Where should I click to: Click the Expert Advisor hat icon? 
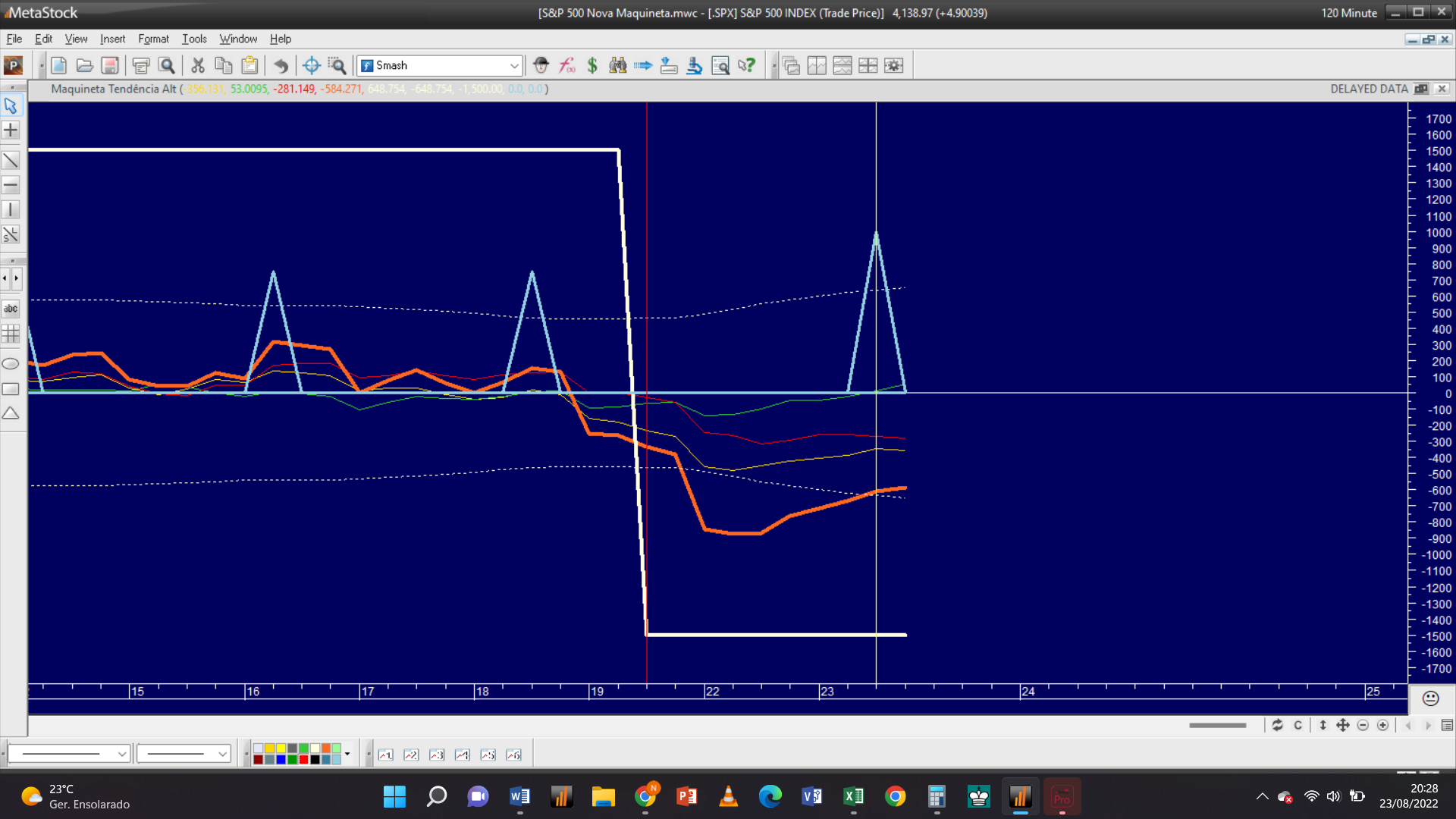541,66
